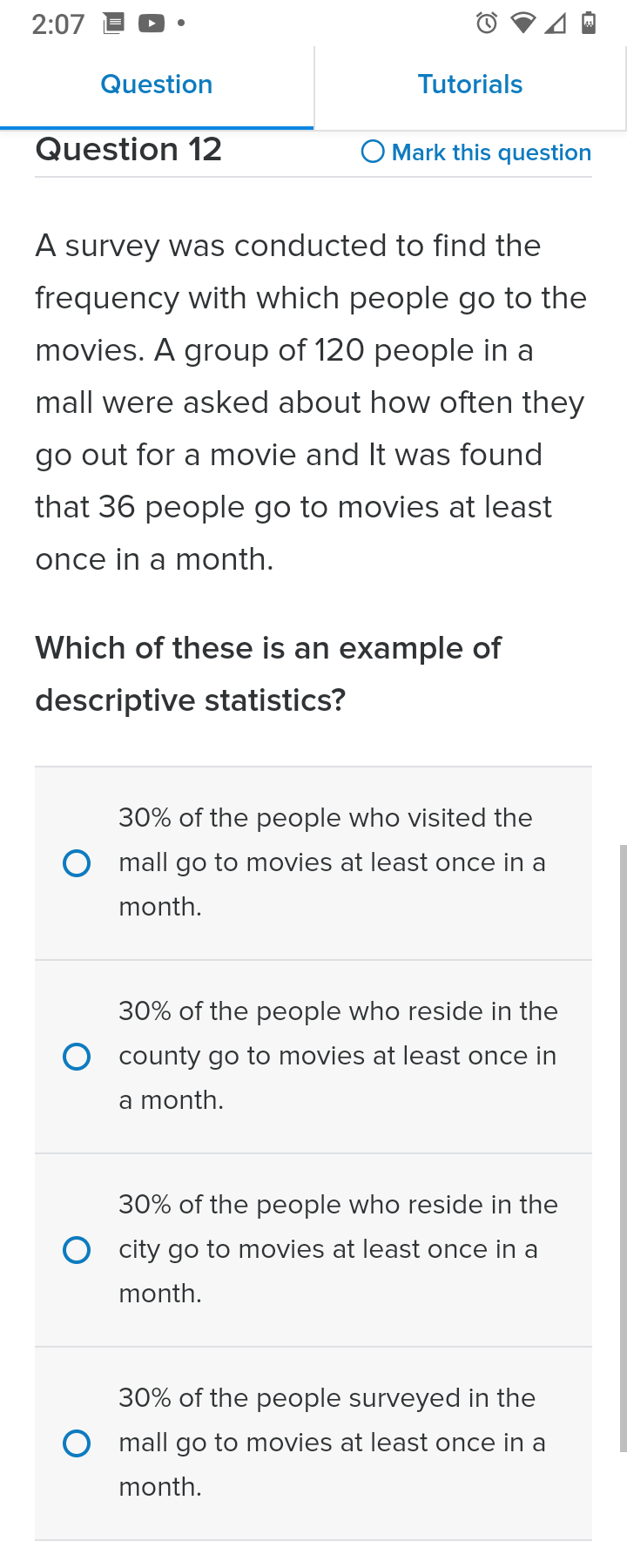Tap the YouTube notification icon
The width and height of the screenshot is (627, 1568).
152,24
